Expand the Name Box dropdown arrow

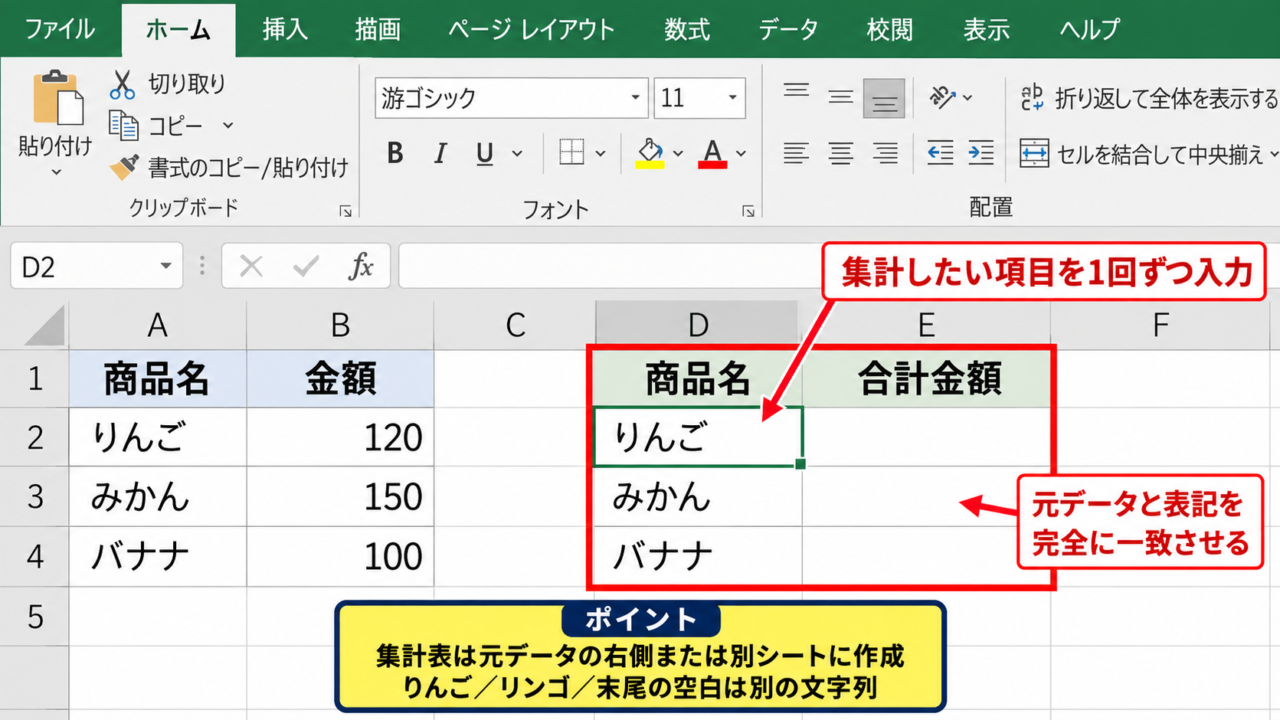166,266
